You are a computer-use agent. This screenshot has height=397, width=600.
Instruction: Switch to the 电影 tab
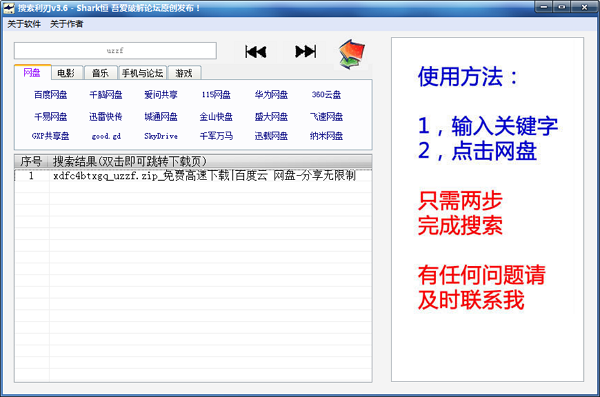point(66,73)
